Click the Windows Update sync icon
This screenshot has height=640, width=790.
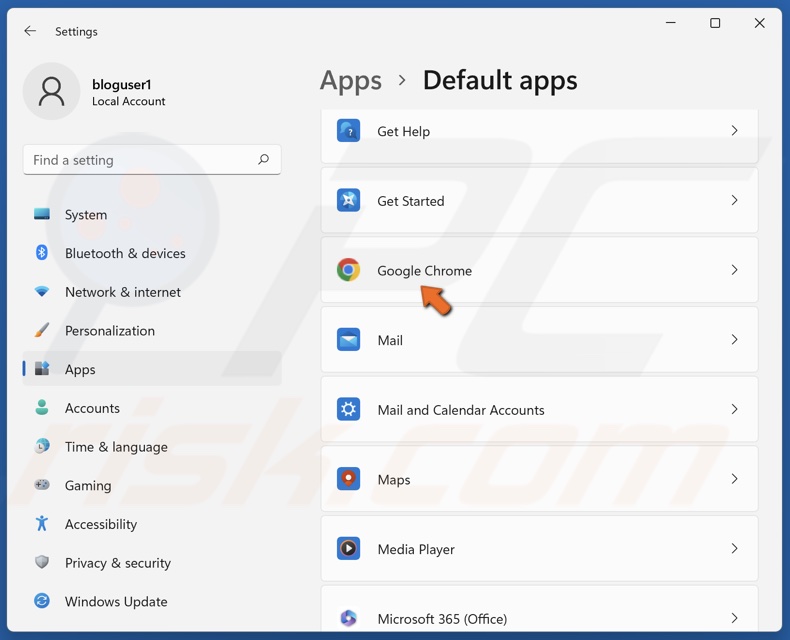pyautogui.click(x=42, y=601)
